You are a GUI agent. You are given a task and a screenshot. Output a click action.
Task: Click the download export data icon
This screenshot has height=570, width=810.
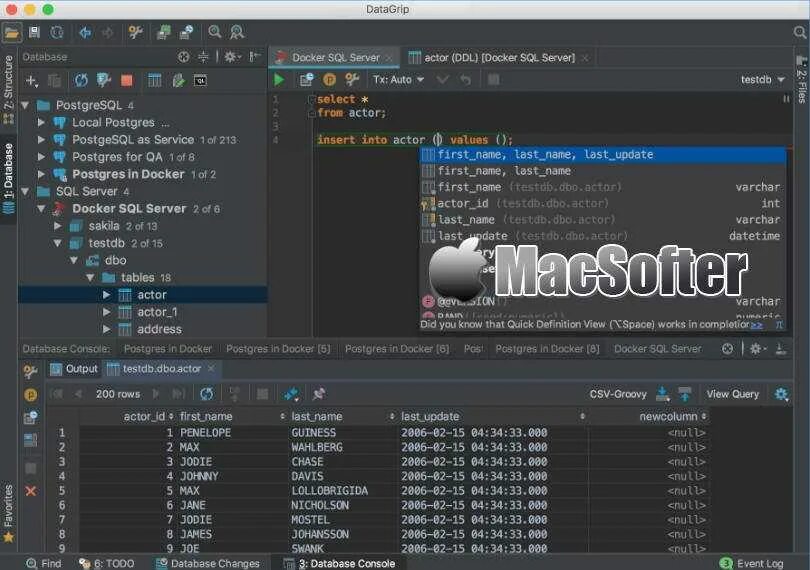pos(662,394)
